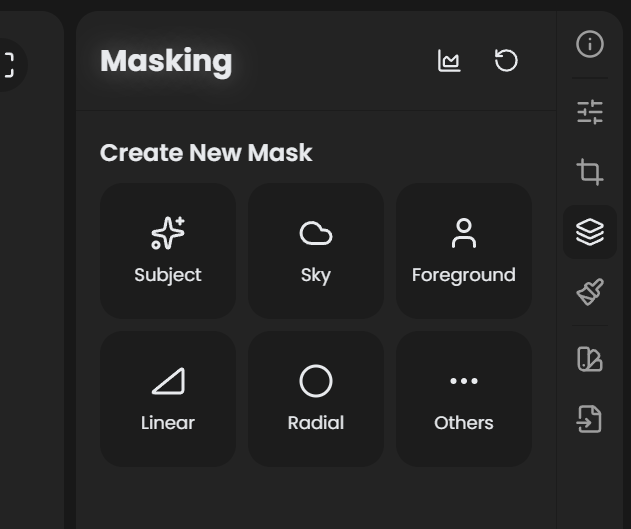Viewport: 631px width, 529px height.
Task: Open the presets swatch icon in sidebar
Action: click(590, 359)
